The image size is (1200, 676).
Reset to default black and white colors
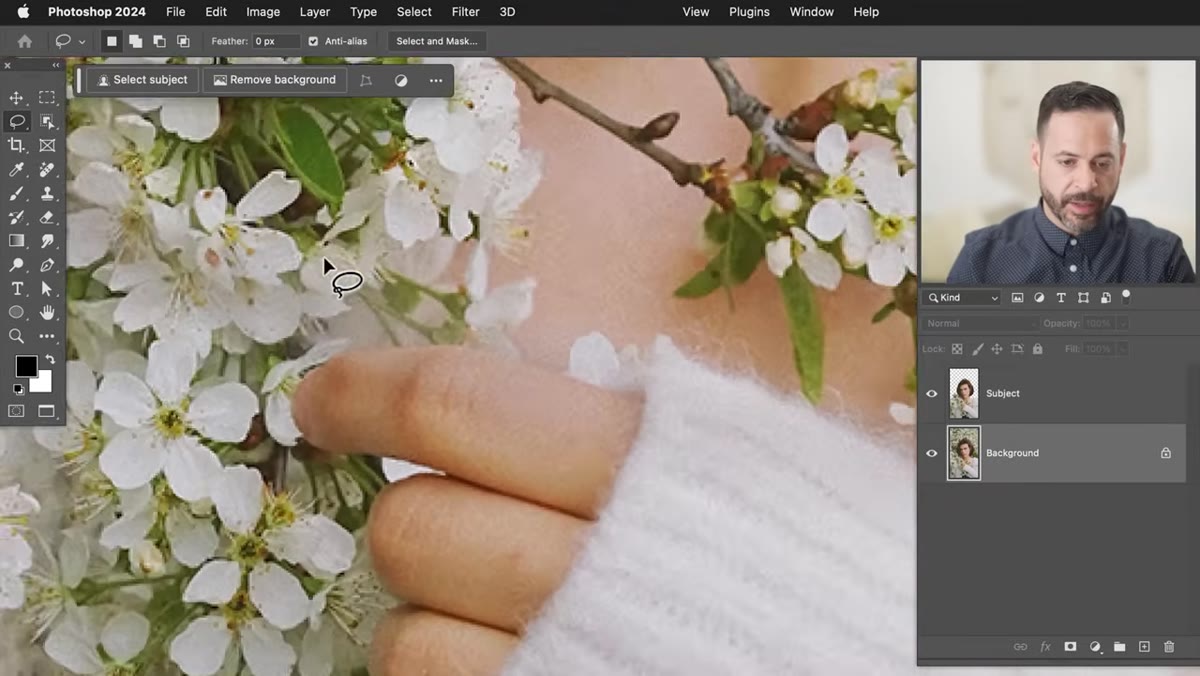tap(17, 389)
